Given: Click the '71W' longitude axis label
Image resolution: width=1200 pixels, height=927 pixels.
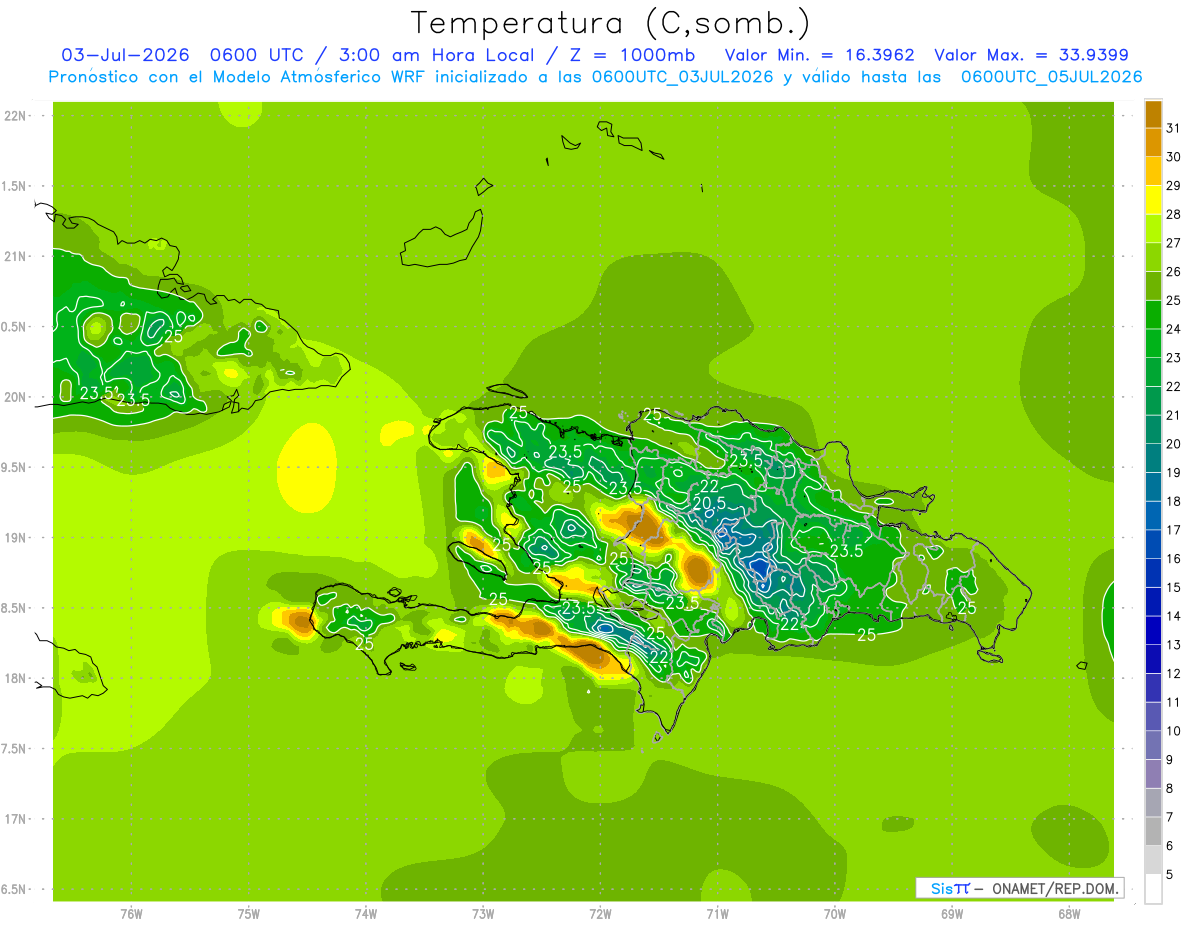Looking at the screenshot, I should pyautogui.click(x=717, y=913).
